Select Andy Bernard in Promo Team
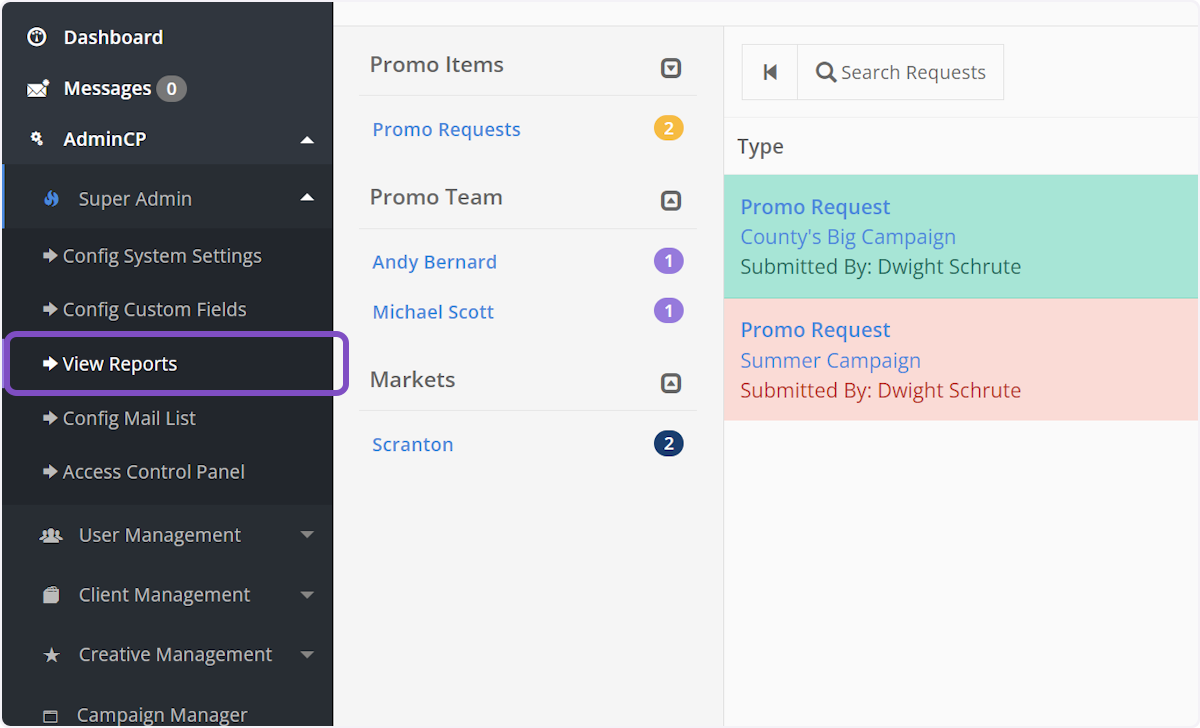Viewport: 1200px width, 728px height. (x=434, y=262)
